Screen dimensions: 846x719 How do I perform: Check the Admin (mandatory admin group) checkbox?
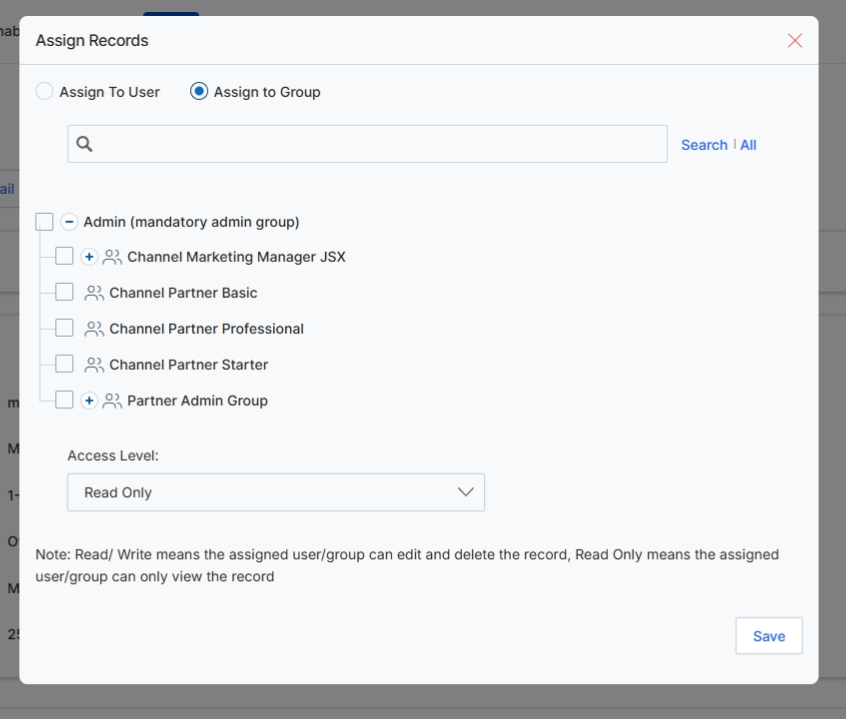[x=44, y=222]
